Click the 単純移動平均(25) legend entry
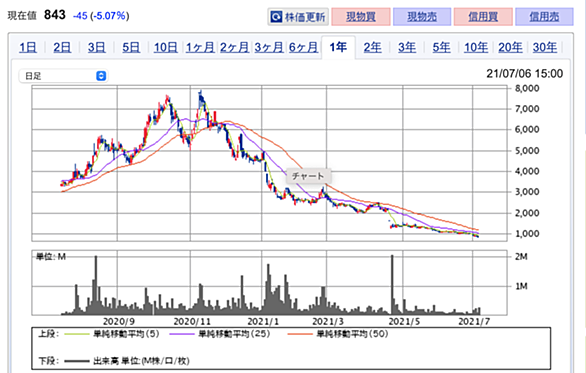 (x=220, y=334)
